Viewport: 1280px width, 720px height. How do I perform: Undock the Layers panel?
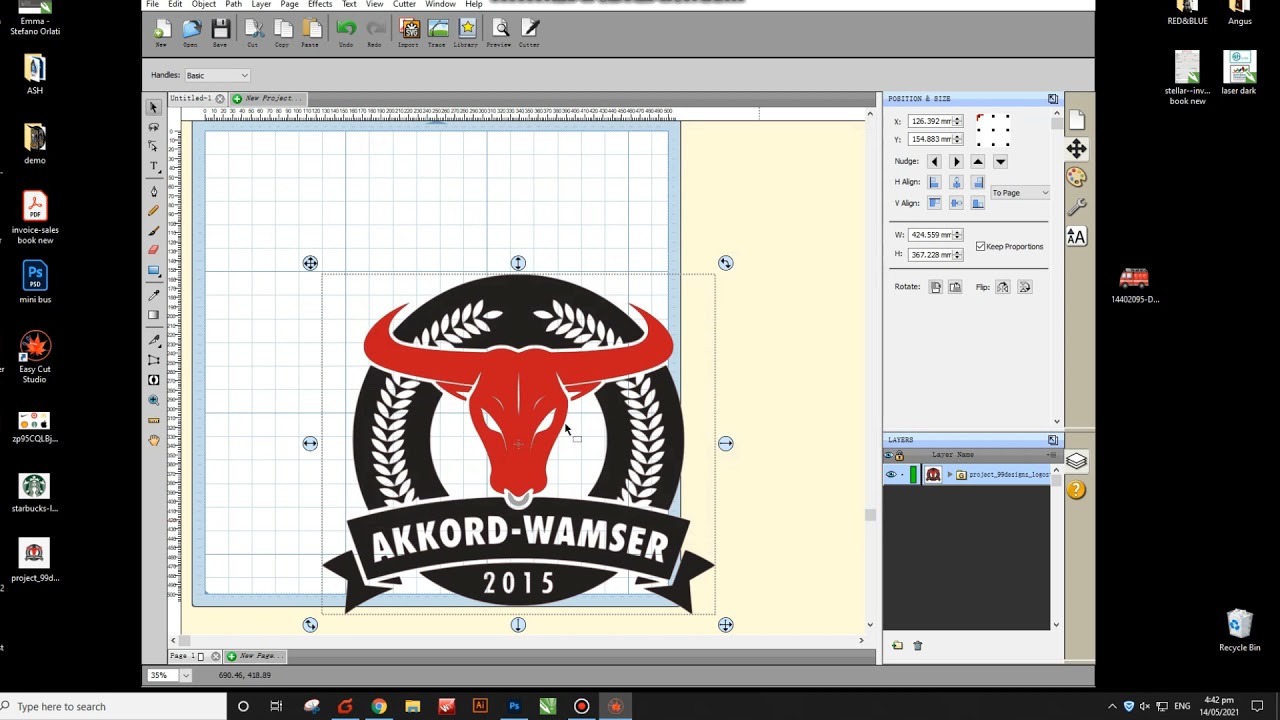pyautogui.click(x=1053, y=440)
